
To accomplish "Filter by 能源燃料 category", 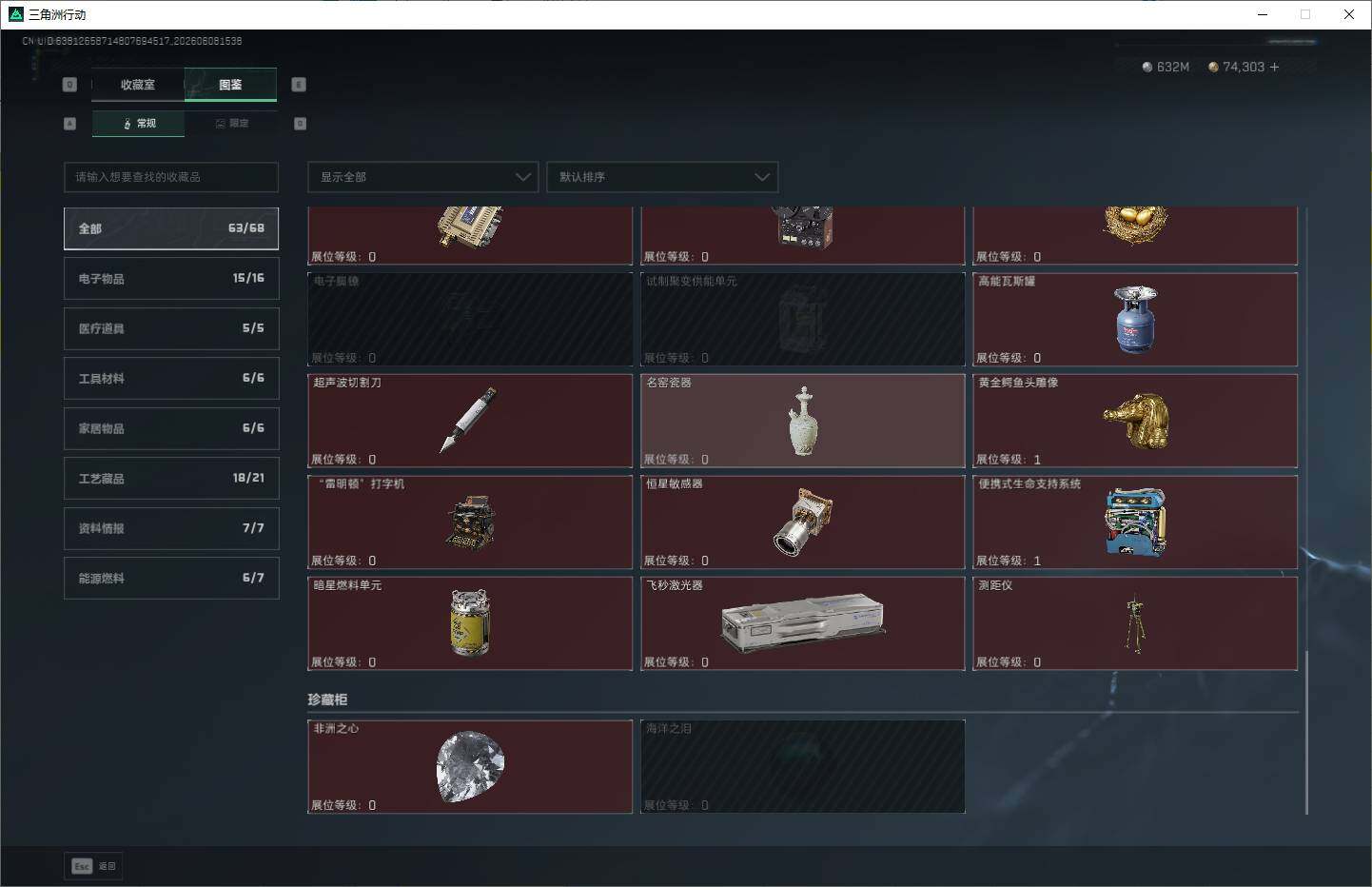I will pos(171,579).
